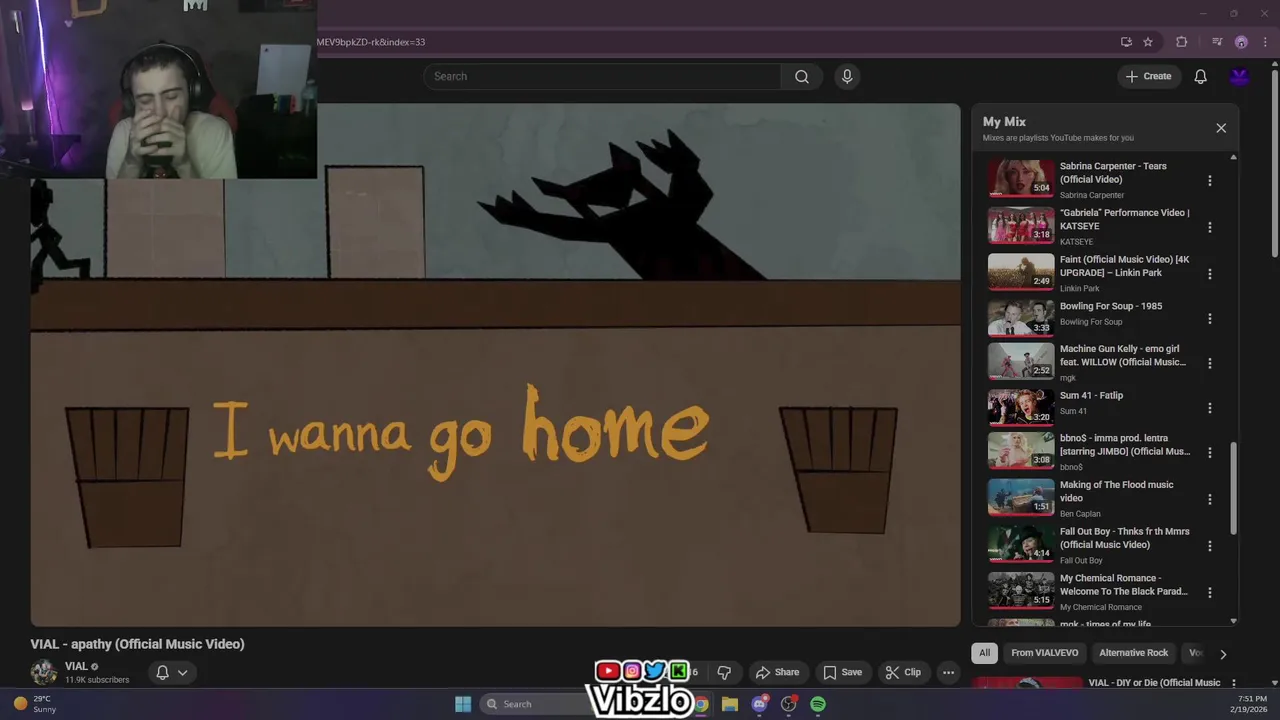Image resolution: width=1280 pixels, height=720 pixels.
Task: Open YouTube notifications bell in the header
Action: pos(1200,76)
